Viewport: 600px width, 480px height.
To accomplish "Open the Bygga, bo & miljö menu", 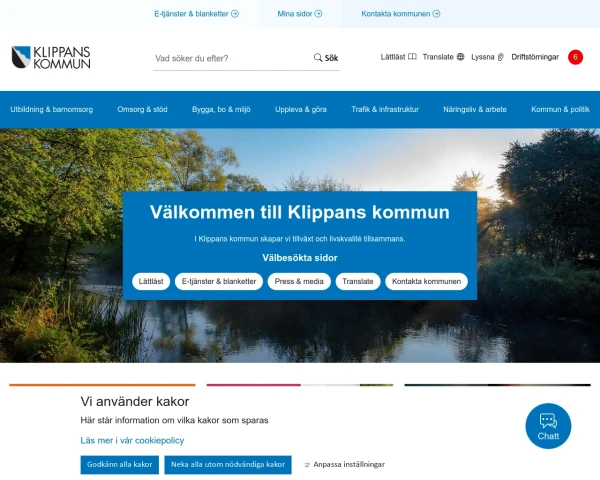I will pos(221,109).
